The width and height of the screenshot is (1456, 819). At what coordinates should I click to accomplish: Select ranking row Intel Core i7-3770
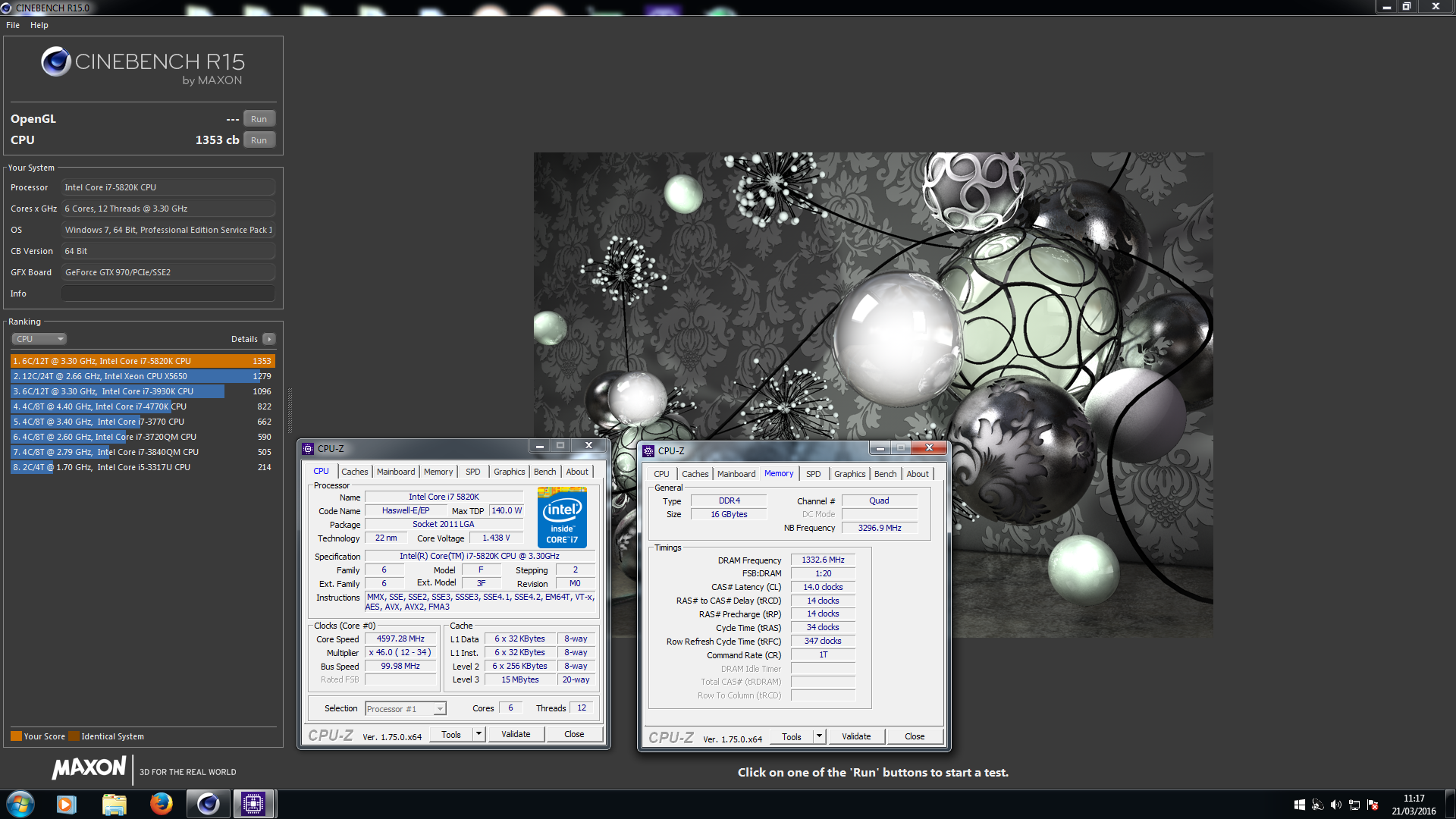(x=143, y=422)
